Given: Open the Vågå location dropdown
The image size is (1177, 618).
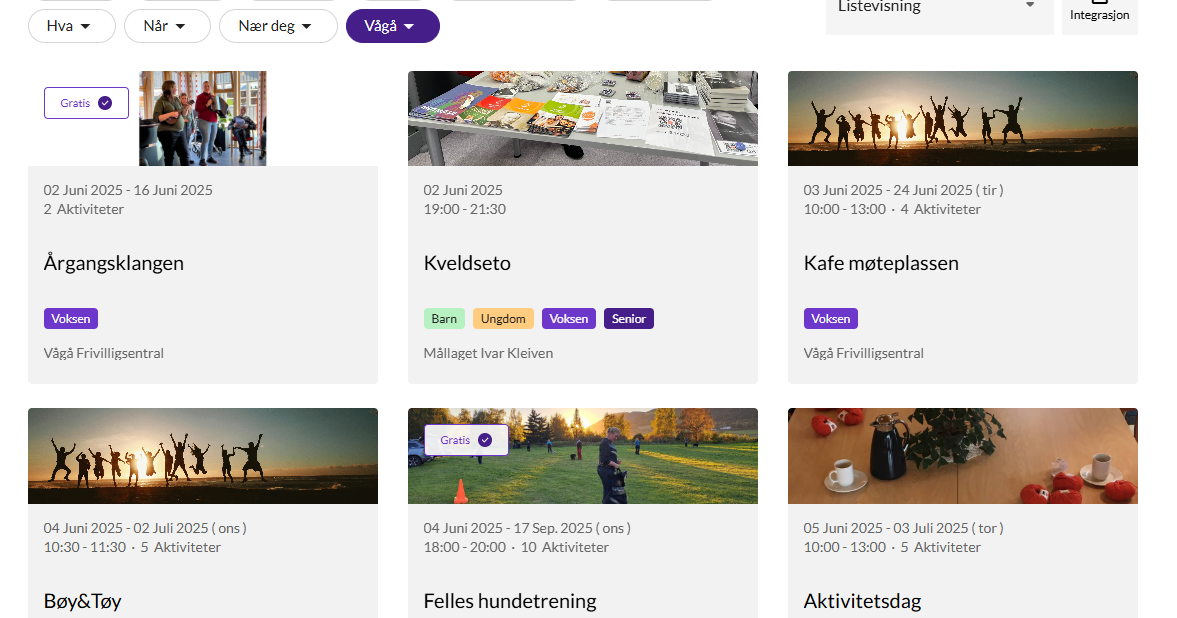Looking at the screenshot, I should tap(393, 26).
